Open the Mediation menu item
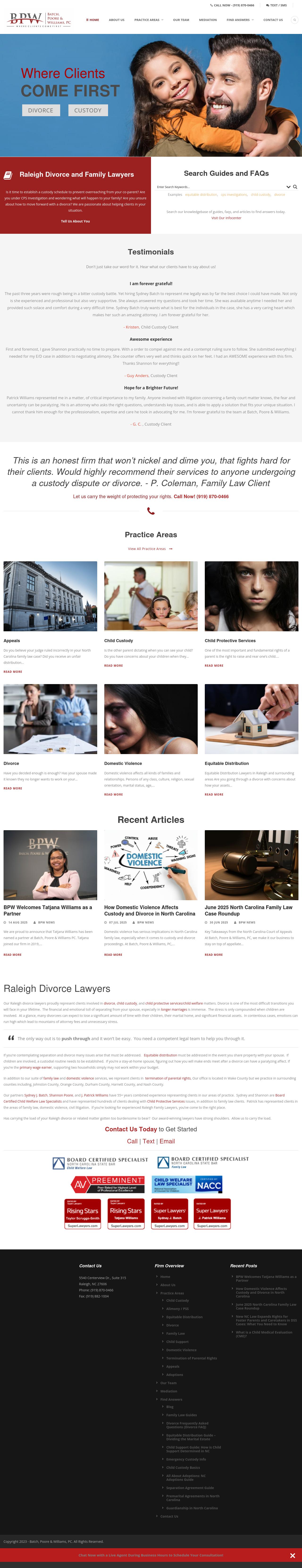 click(208, 20)
